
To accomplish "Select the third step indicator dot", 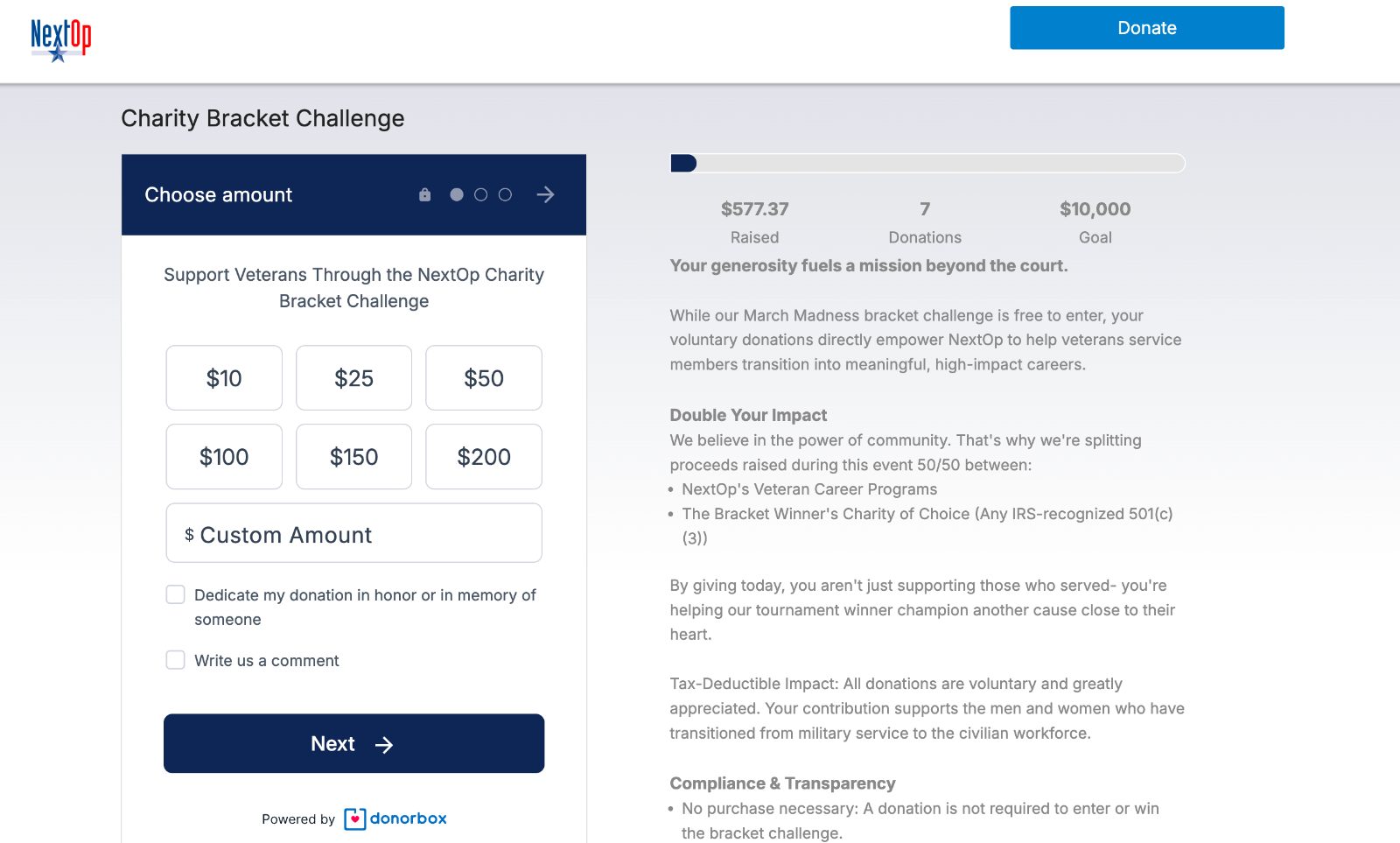I will 505,195.
